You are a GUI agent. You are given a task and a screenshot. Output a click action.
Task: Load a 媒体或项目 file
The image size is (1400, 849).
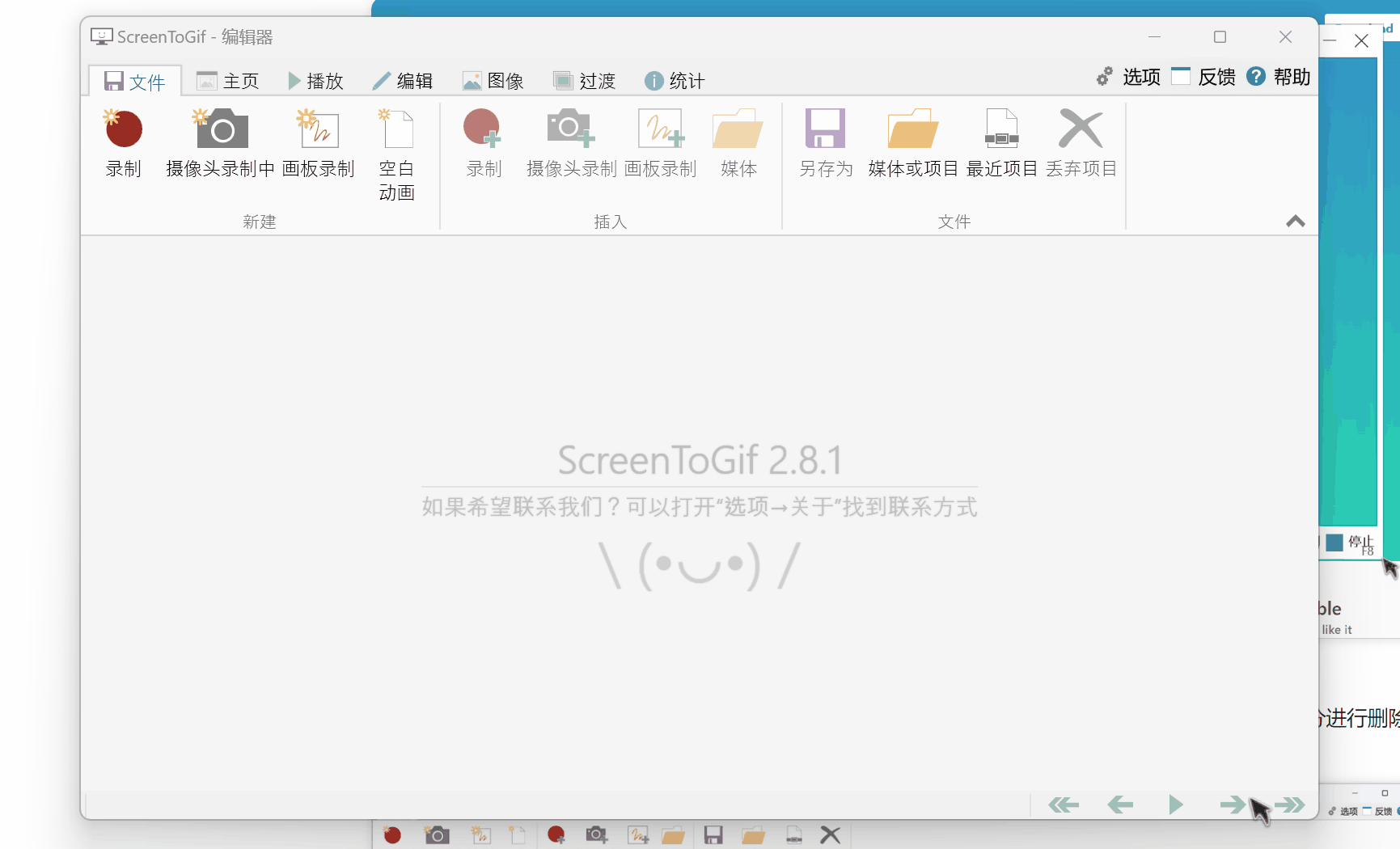pyautogui.click(x=913, y=143)
